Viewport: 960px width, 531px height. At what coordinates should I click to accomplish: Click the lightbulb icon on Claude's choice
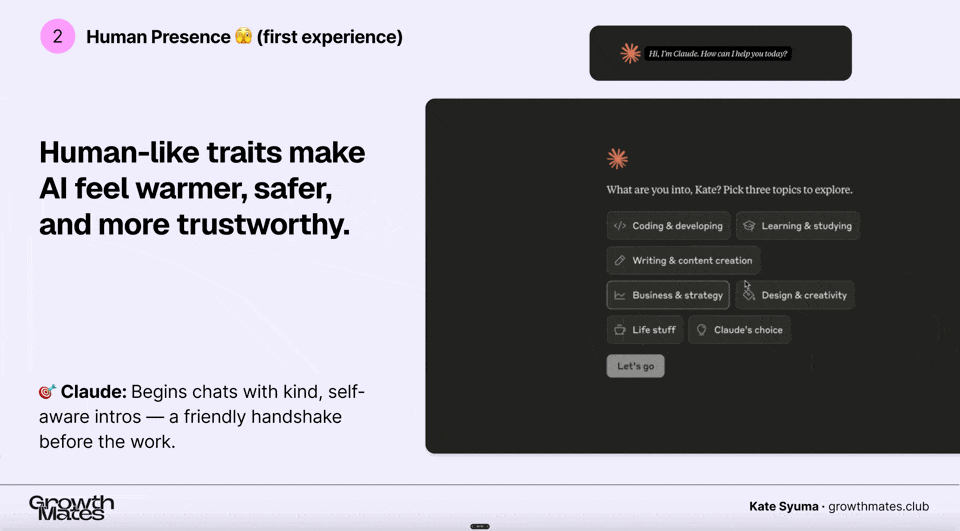(702, 330)
